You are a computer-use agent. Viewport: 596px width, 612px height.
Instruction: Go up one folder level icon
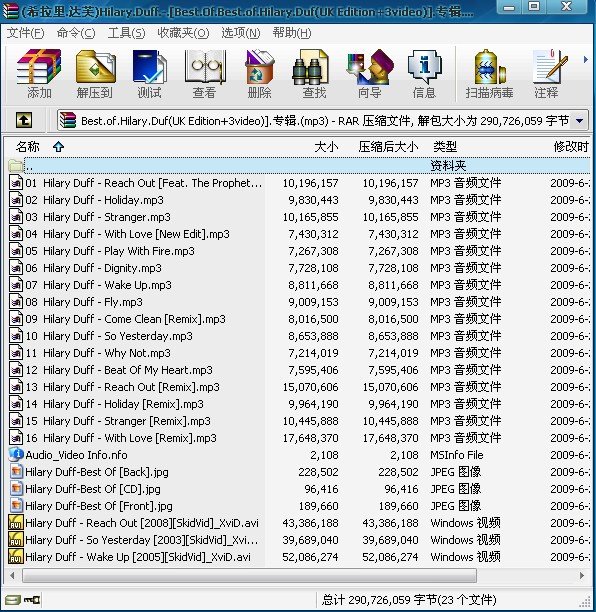[24, 120]
